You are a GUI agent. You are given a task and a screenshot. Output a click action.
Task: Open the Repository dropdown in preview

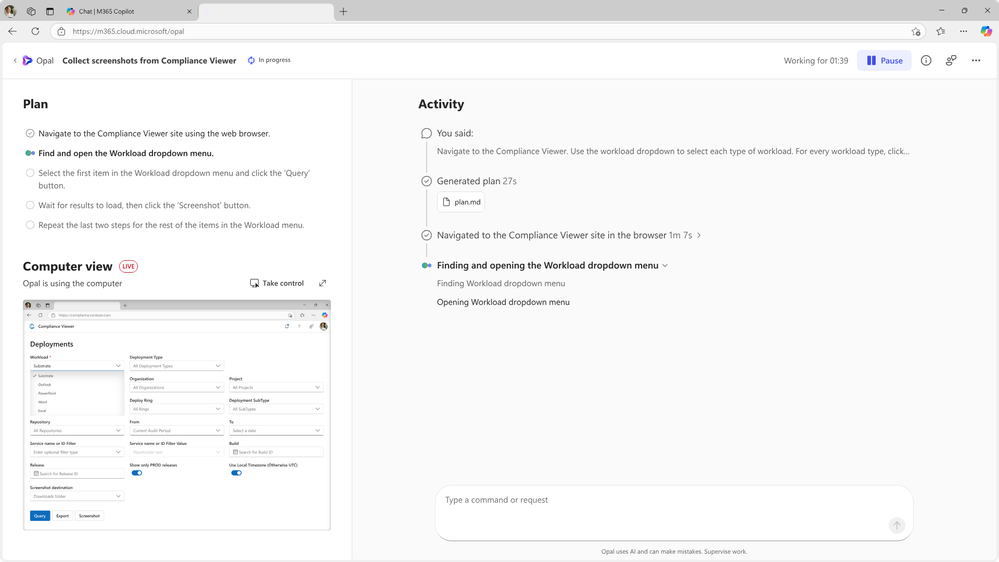(x=76, y=431)
